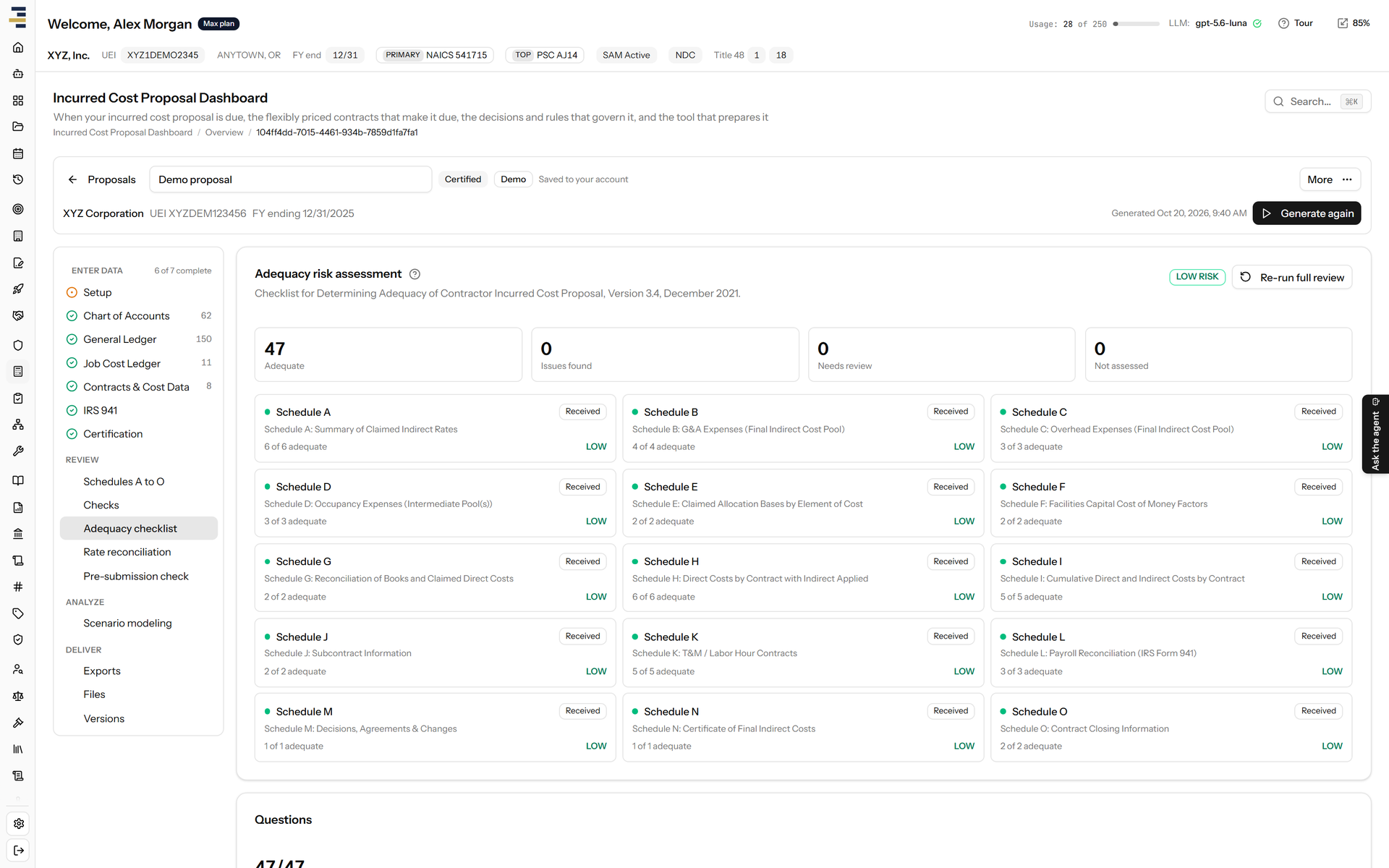
Task: Open the handshake icon in sidebar
Action: coord(18,315)
